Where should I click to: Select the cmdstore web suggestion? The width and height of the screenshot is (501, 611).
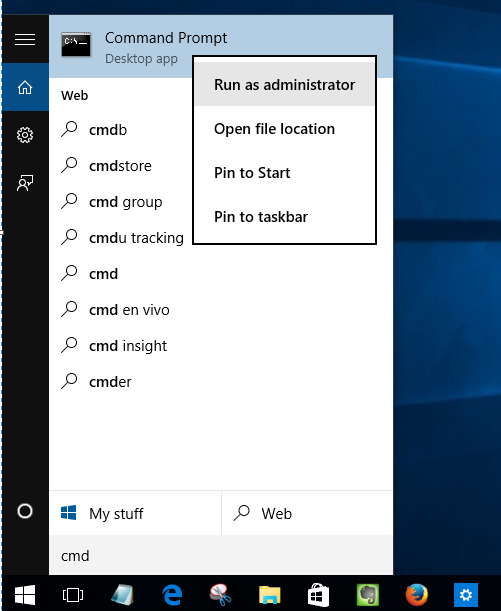coord(121,166)
